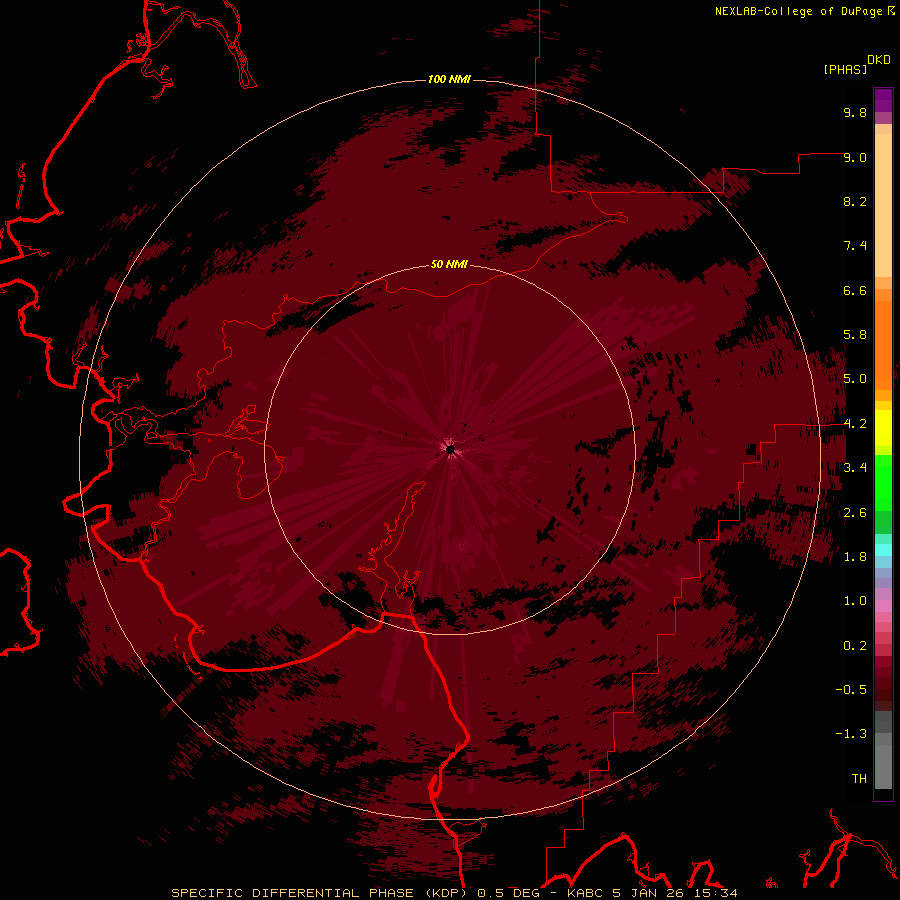Pick the cyan segment of the color bar

tap(883, 549)
